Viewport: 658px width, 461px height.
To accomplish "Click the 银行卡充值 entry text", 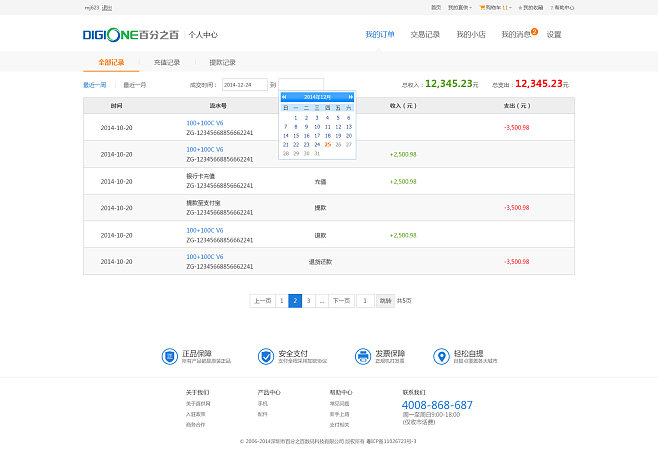I will pos(201,176).
